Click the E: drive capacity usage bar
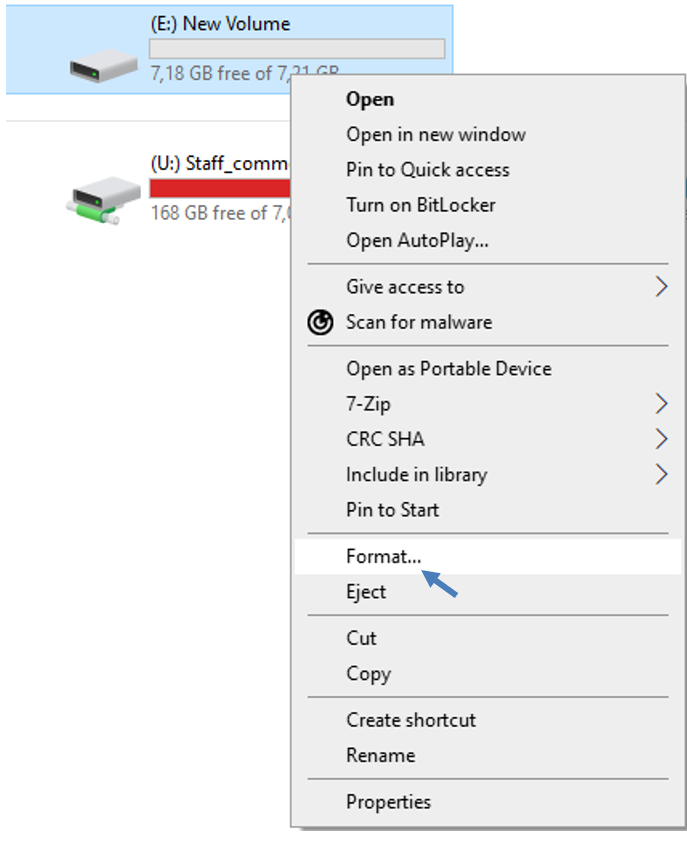 tap(297, 49)
